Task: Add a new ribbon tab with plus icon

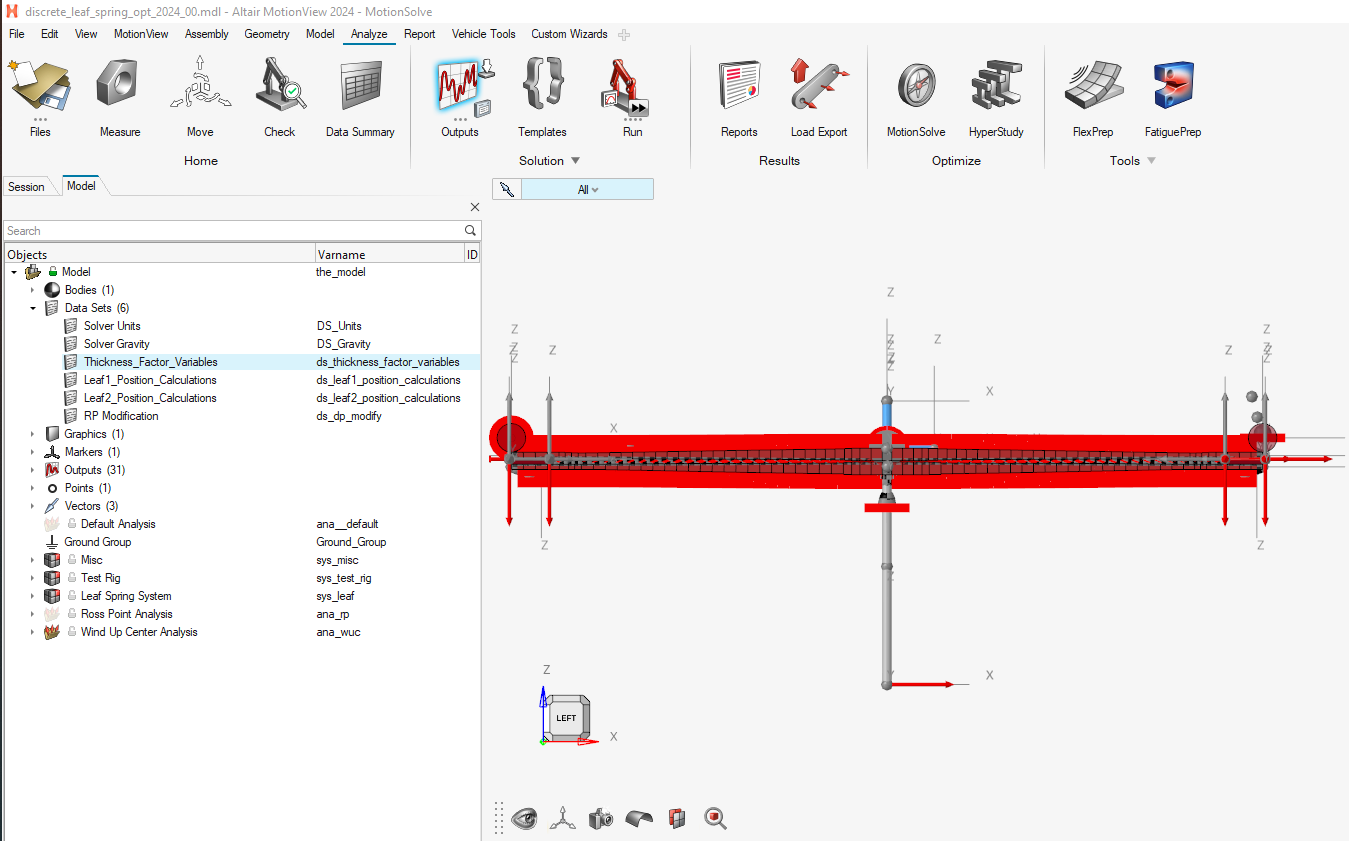Action: pos(624,35)
